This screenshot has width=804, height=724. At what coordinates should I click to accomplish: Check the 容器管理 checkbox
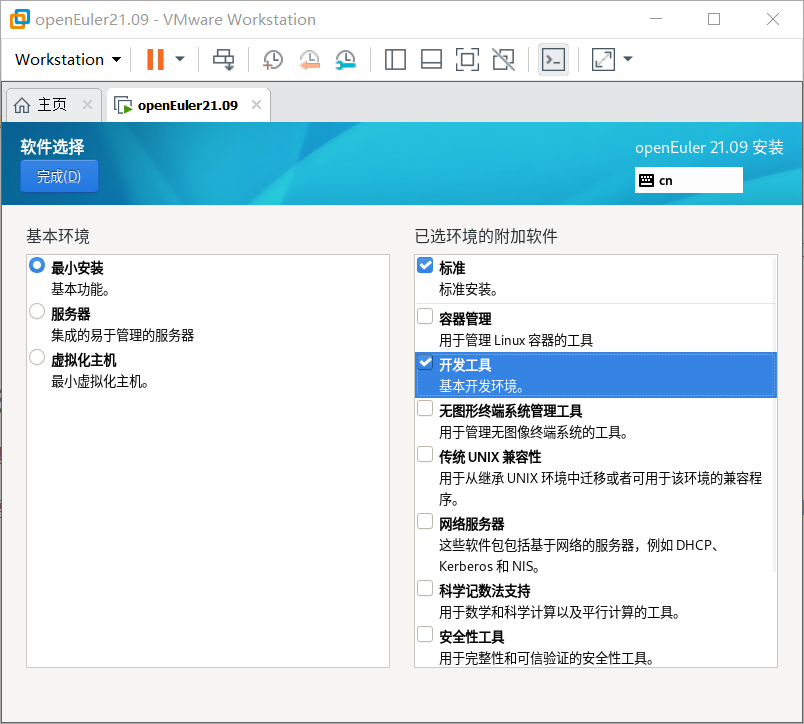pos(425,316)
